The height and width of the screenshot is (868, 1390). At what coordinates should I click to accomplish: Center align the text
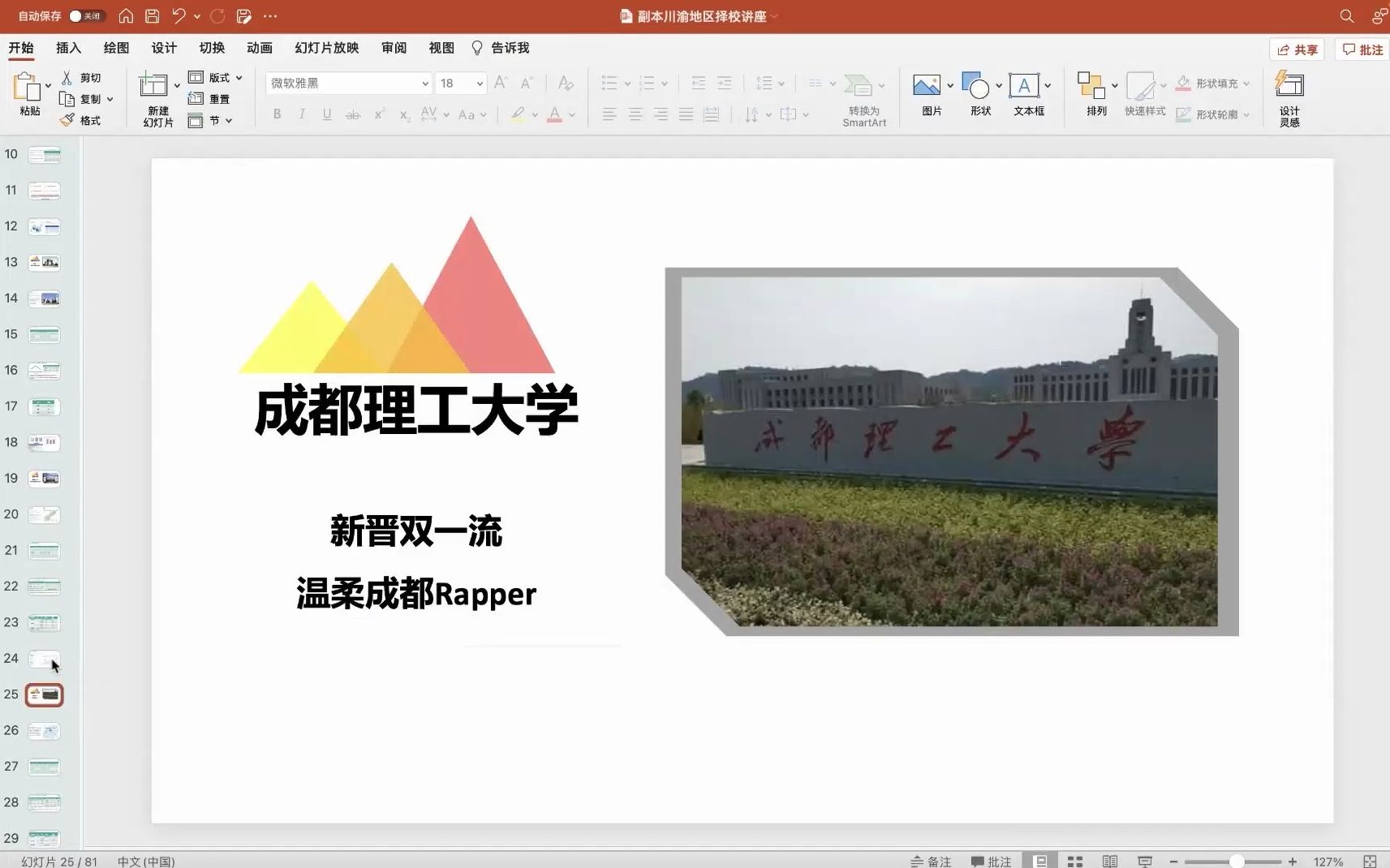[635, 114]
